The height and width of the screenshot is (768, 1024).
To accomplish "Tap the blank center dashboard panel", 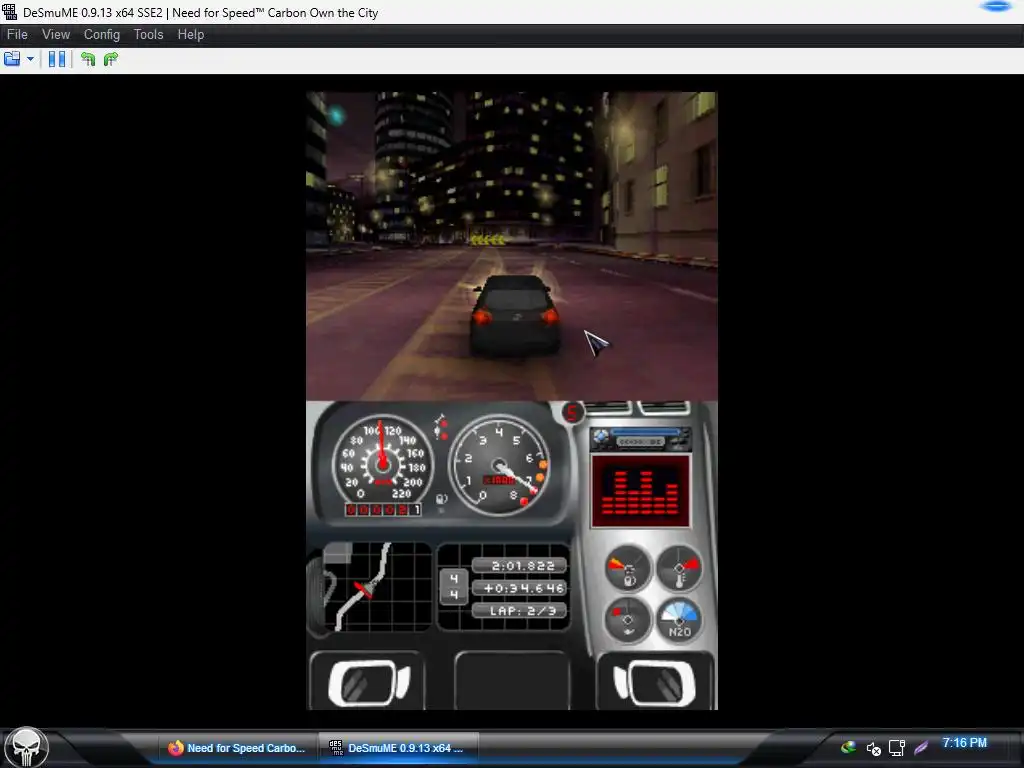I will (x=512, y=680).
